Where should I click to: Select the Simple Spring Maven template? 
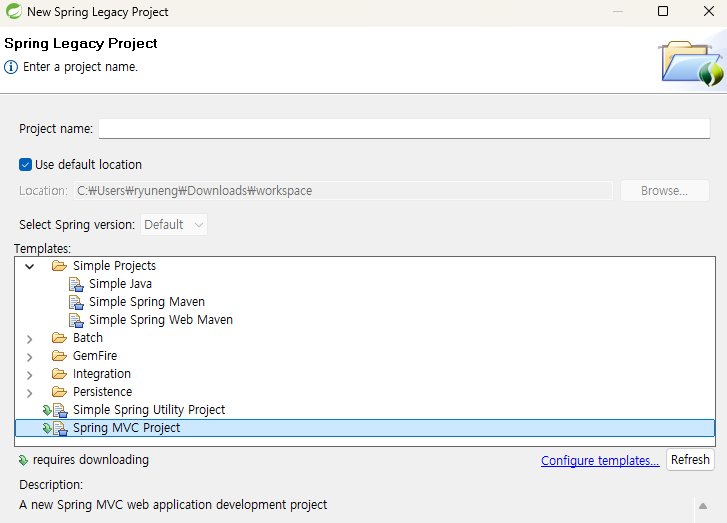(147, 302)
